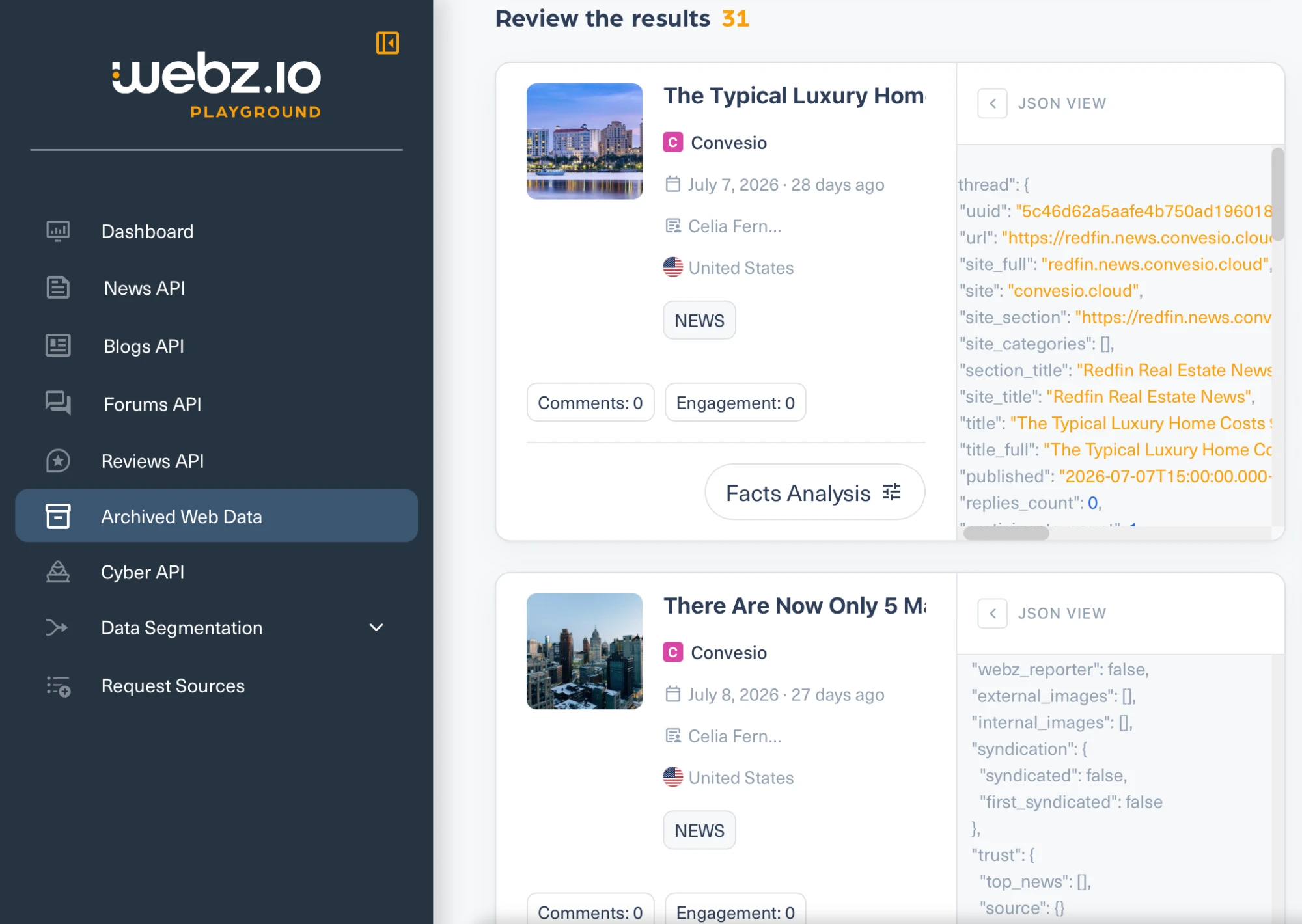The image size is (1302, 924).
Task: Open Blogs API in the sidebar
Action: (144, 346)
